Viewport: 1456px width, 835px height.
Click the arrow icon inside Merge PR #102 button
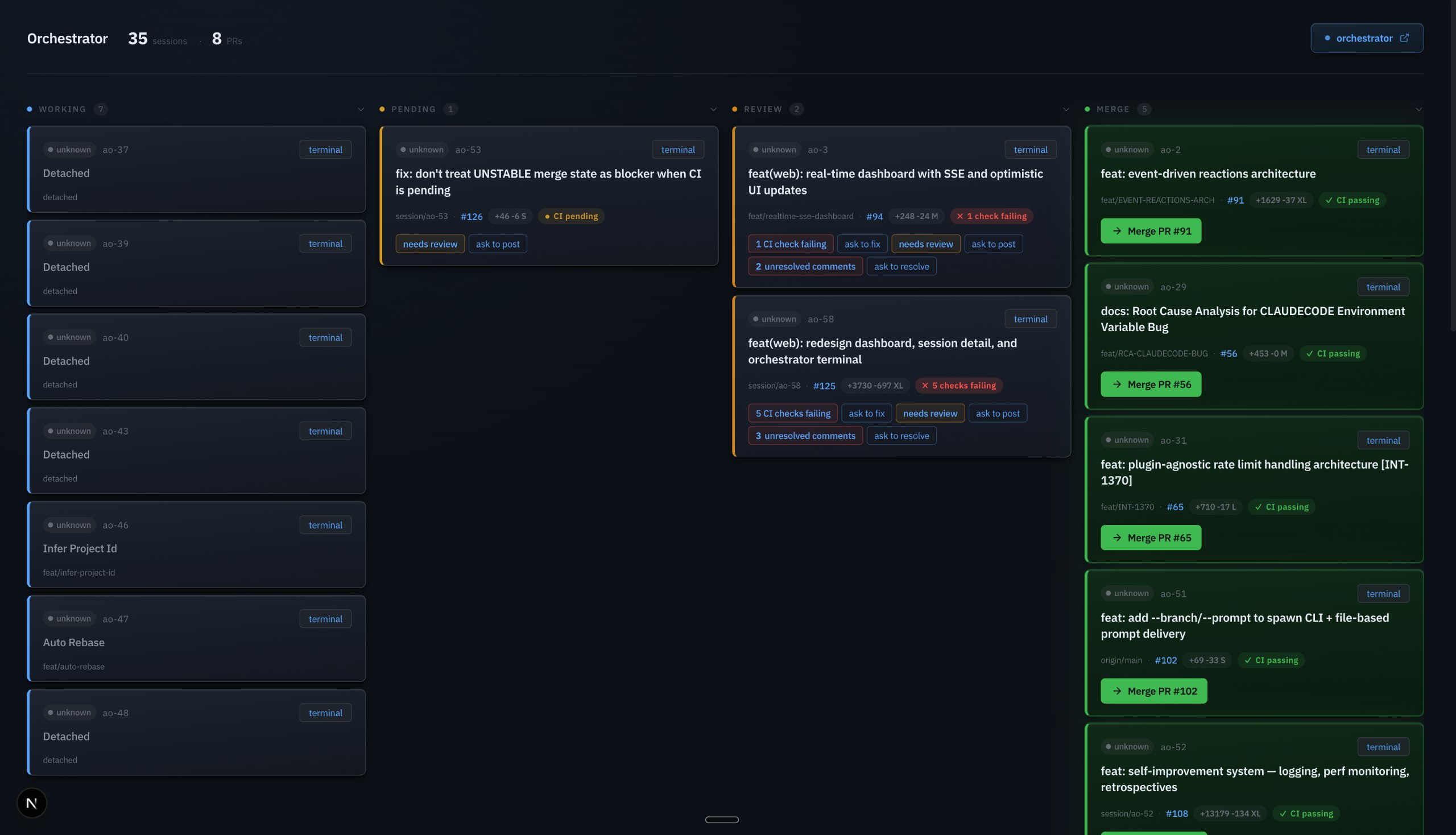pos(1118,691)
